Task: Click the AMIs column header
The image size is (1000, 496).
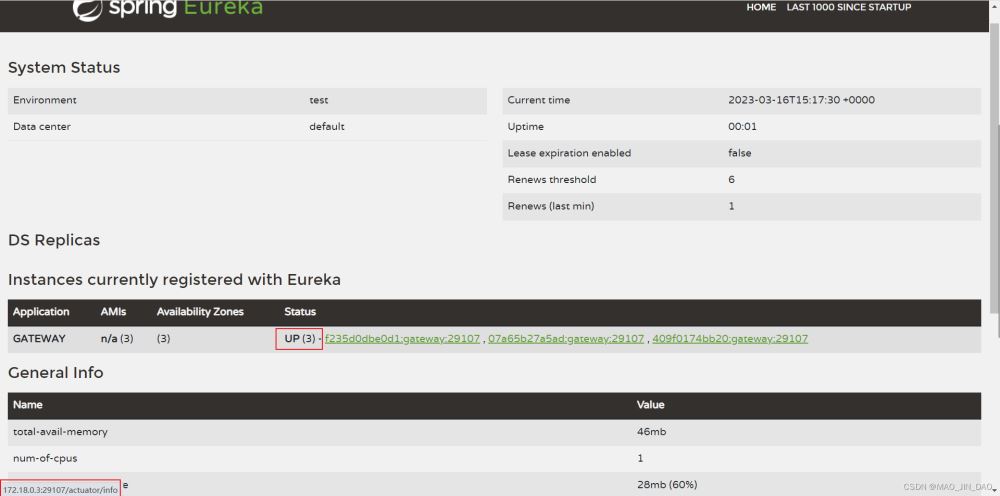Action: pos(113,312)
